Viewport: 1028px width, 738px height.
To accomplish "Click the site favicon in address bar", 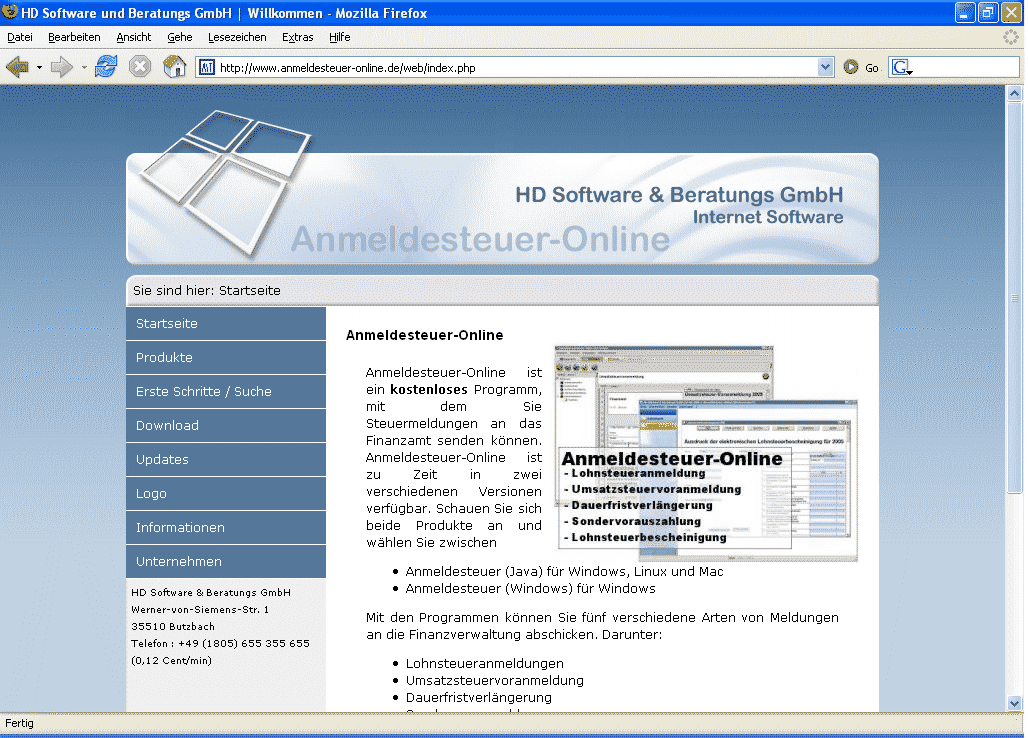I will pyautogui.click(x=207, y=68).
